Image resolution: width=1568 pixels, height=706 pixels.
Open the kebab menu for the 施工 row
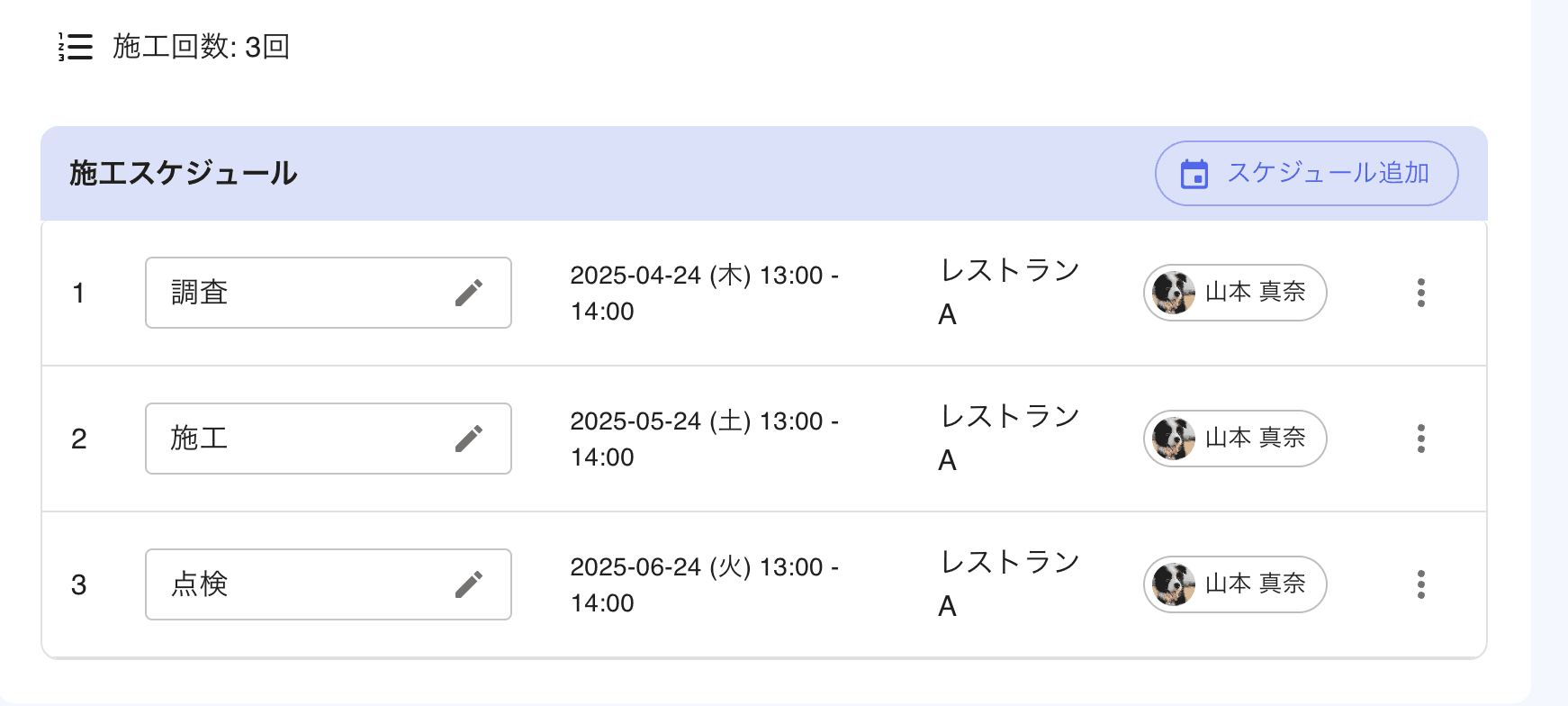(1421, 439)
